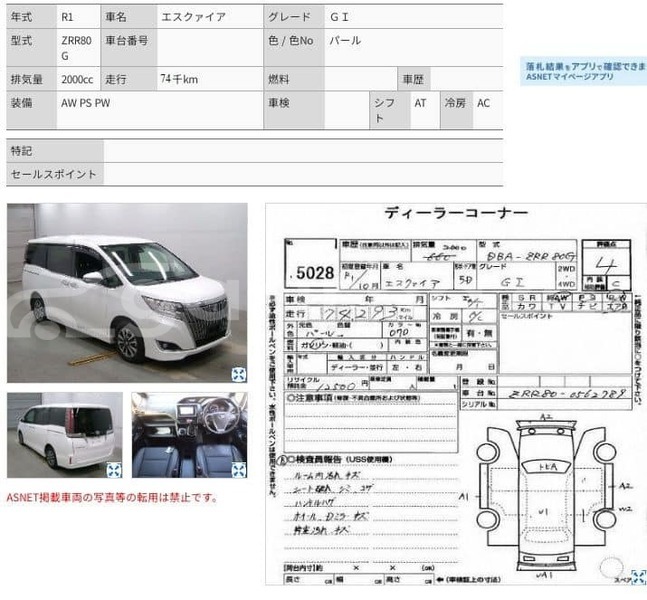
Task: Enlarge the rear view car photo
Action: (113, 470)
